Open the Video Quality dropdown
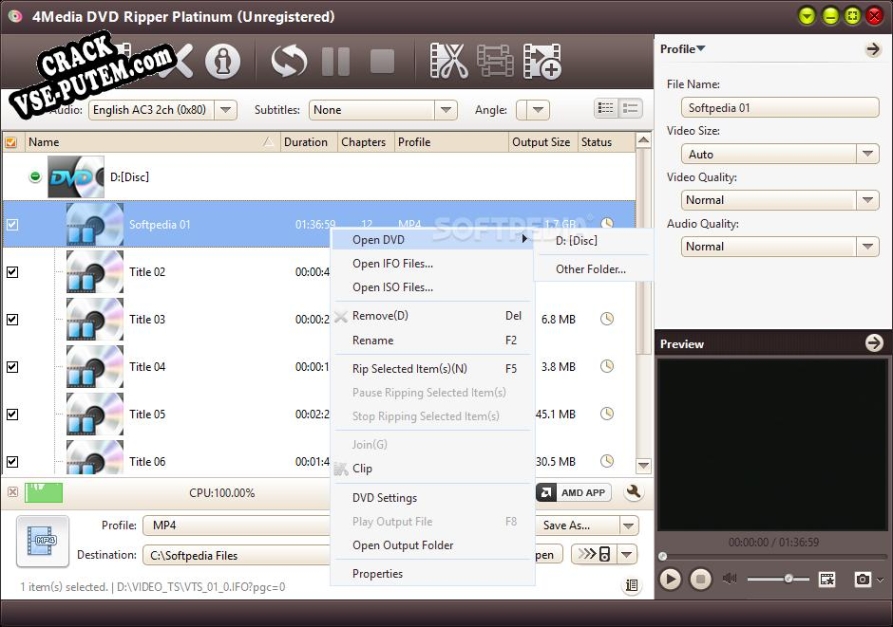Image resolution: width=893 pixels, height=627 pixels. coord(867,200)
